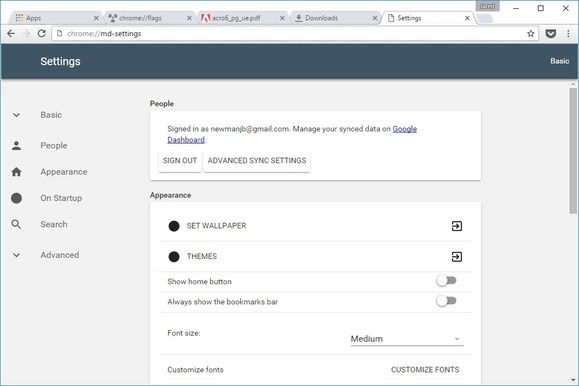Viewport: 579px width, 386px height.
Task: Open the Font size Medium dropdown
Action: [407, 339]
